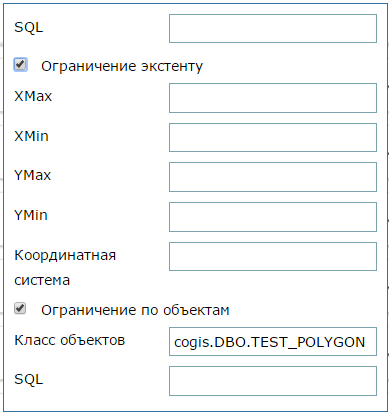Focus the XMin input field
389x413 pixels.
coord(273,137)
